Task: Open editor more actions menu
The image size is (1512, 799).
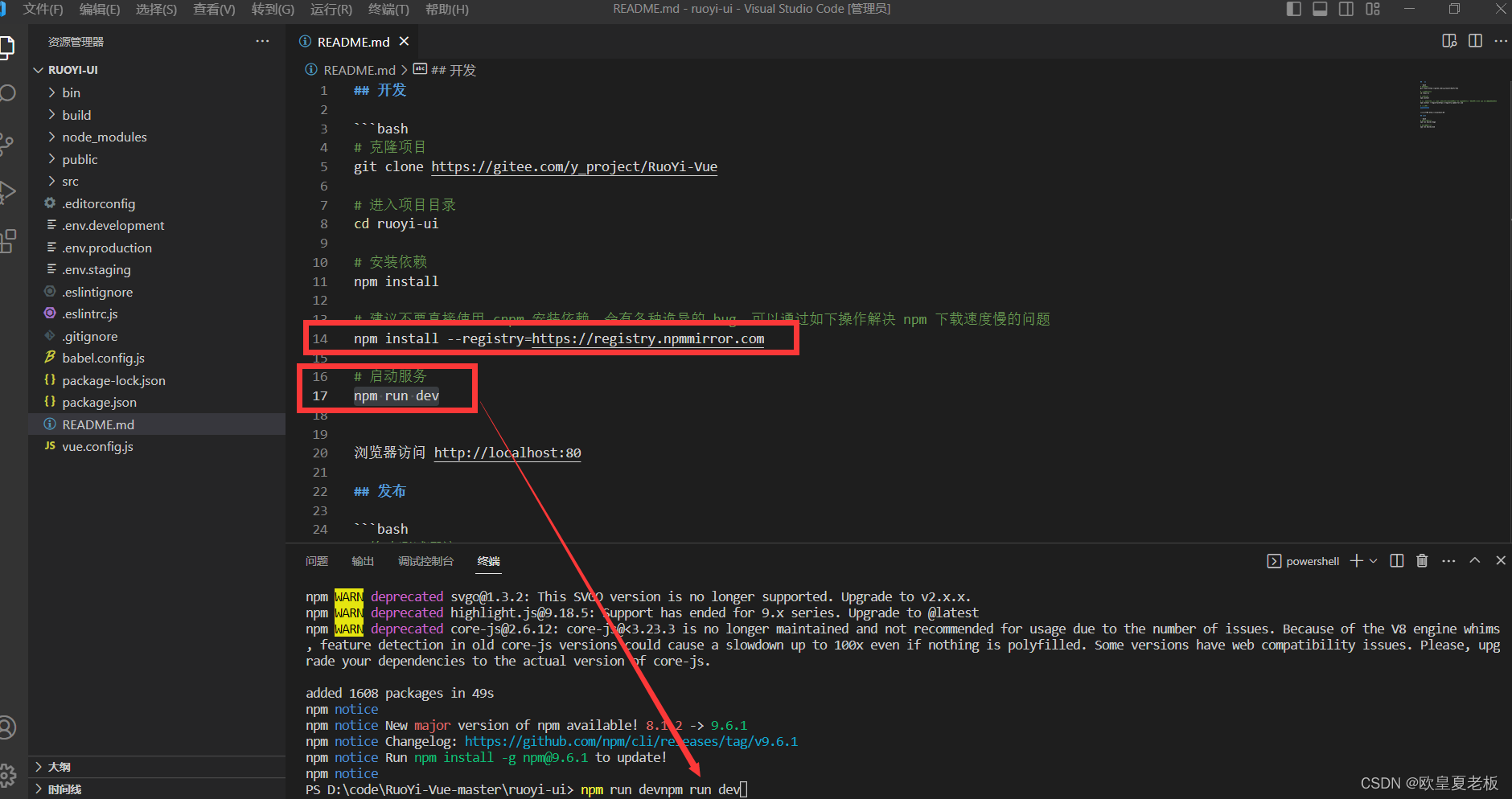Action: click(x=1501, y=41)
